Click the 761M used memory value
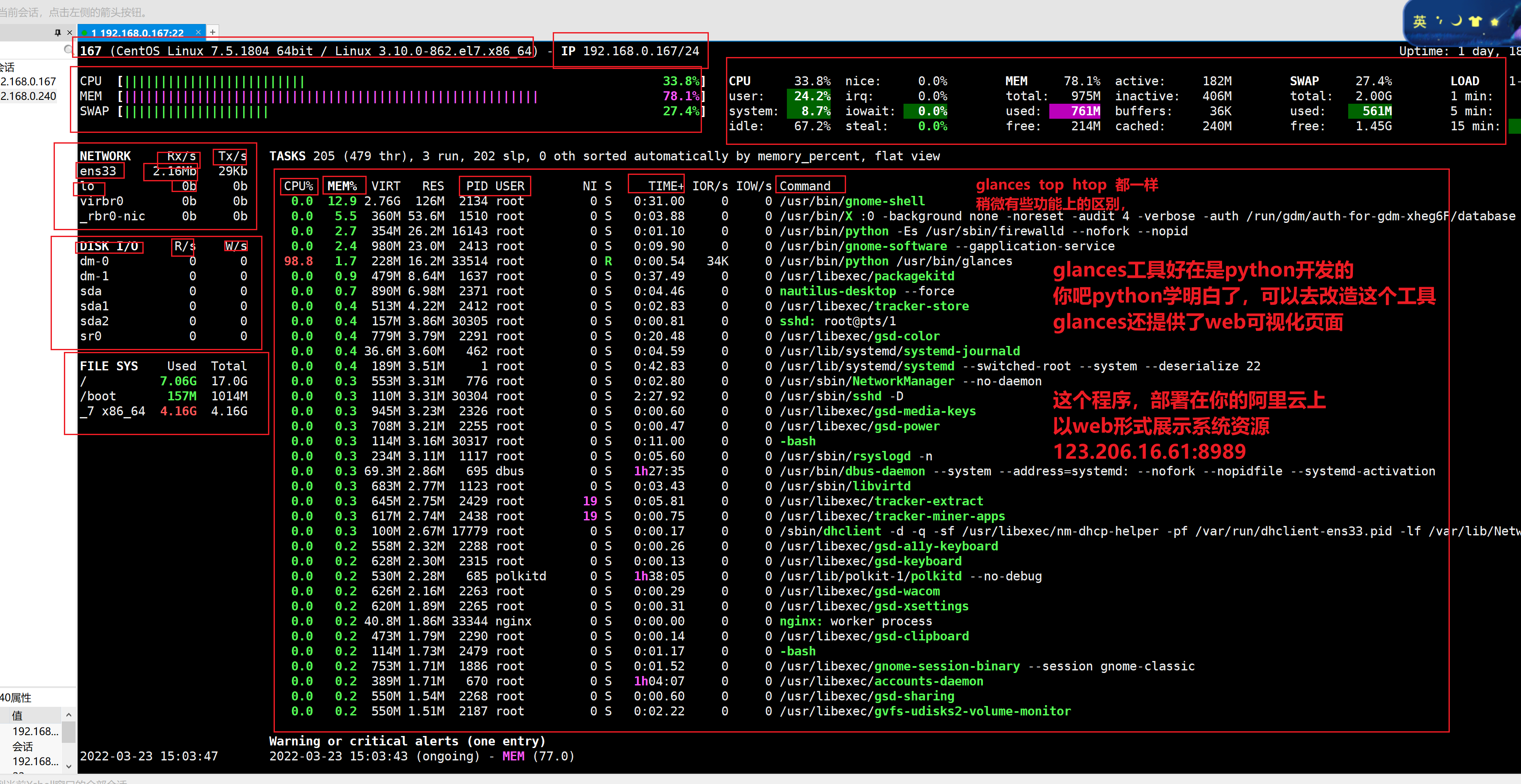Viewport: 1521px width, 784px height. (1075, 111)
